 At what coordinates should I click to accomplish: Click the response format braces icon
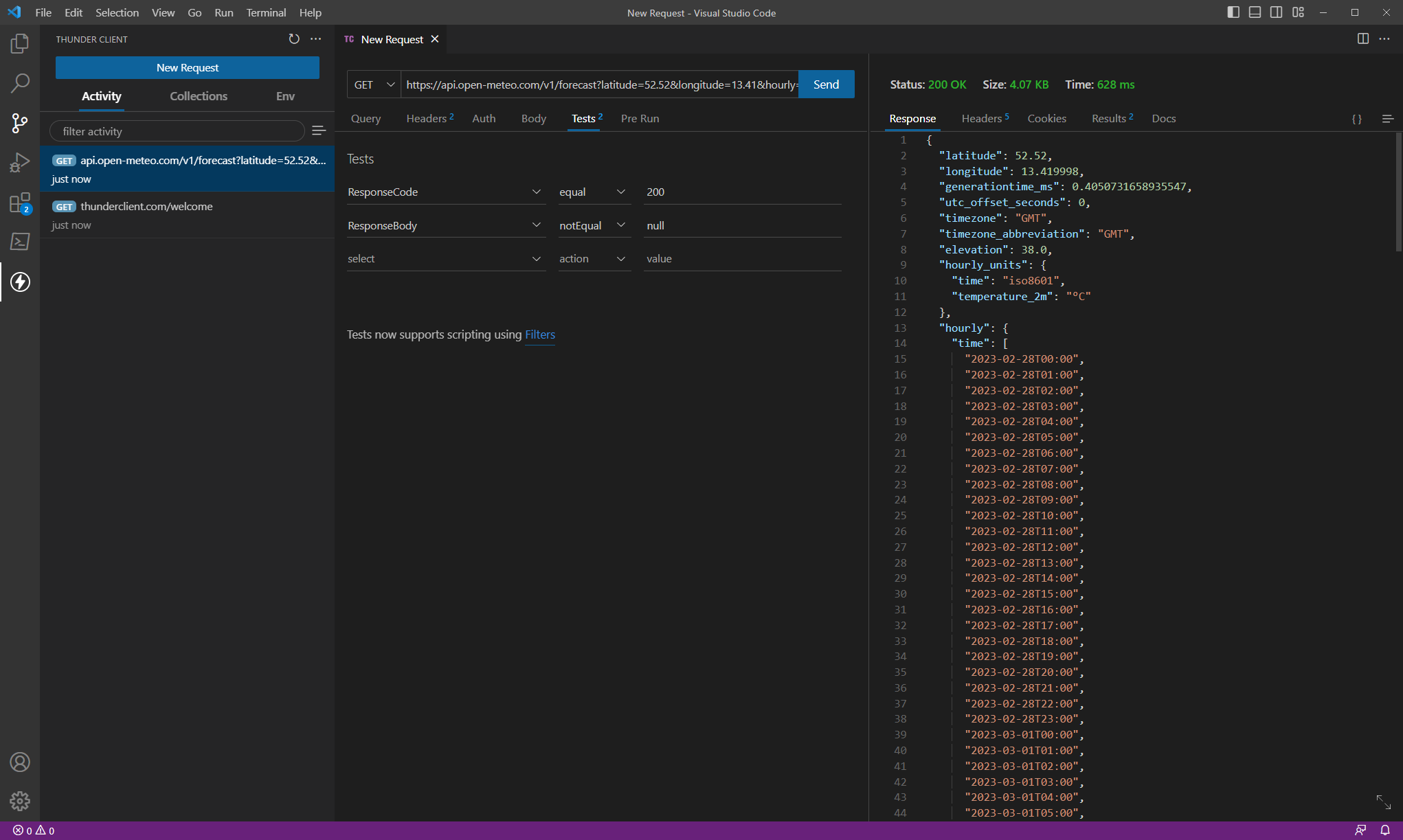coord(1357,119)
